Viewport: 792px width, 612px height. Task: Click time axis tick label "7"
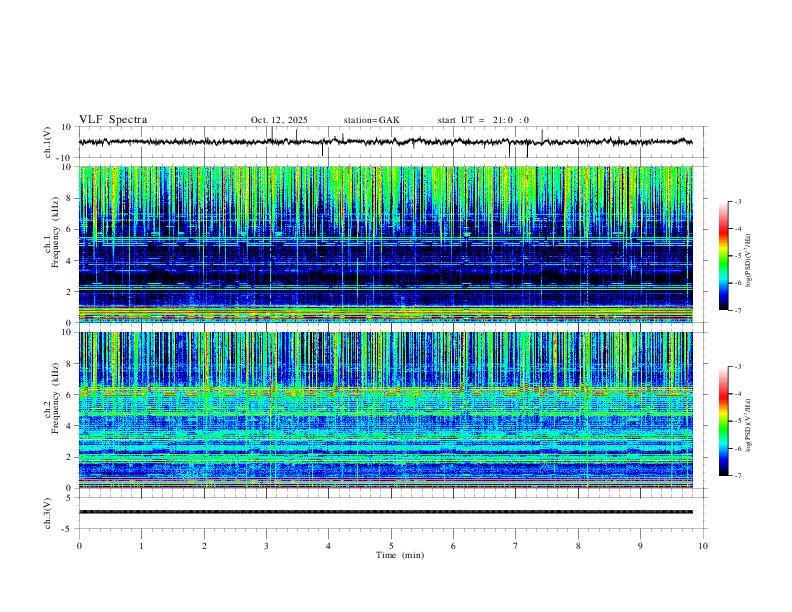[516, 546]
